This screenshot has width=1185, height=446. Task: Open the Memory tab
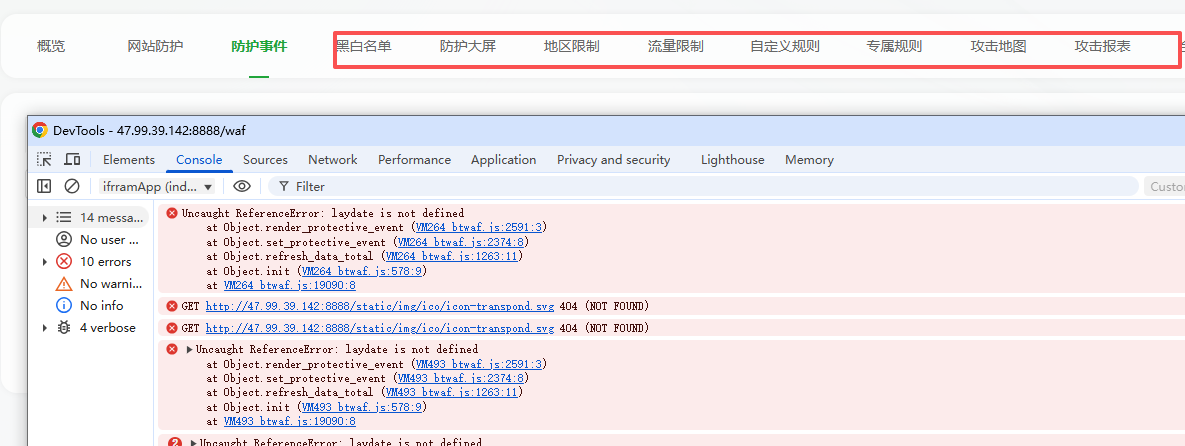809,160
